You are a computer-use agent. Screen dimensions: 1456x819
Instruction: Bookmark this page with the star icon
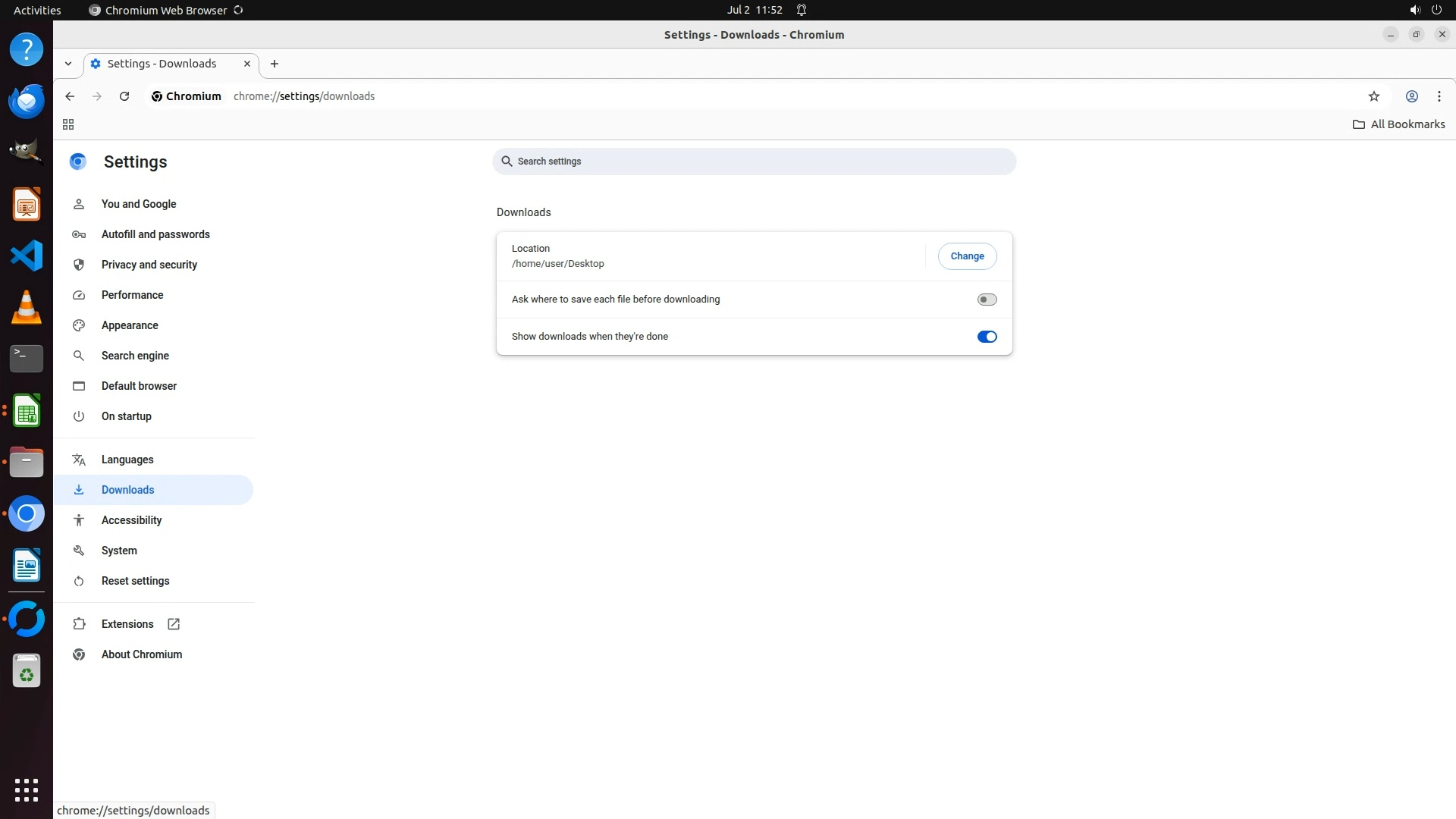tap(1373, 96)
